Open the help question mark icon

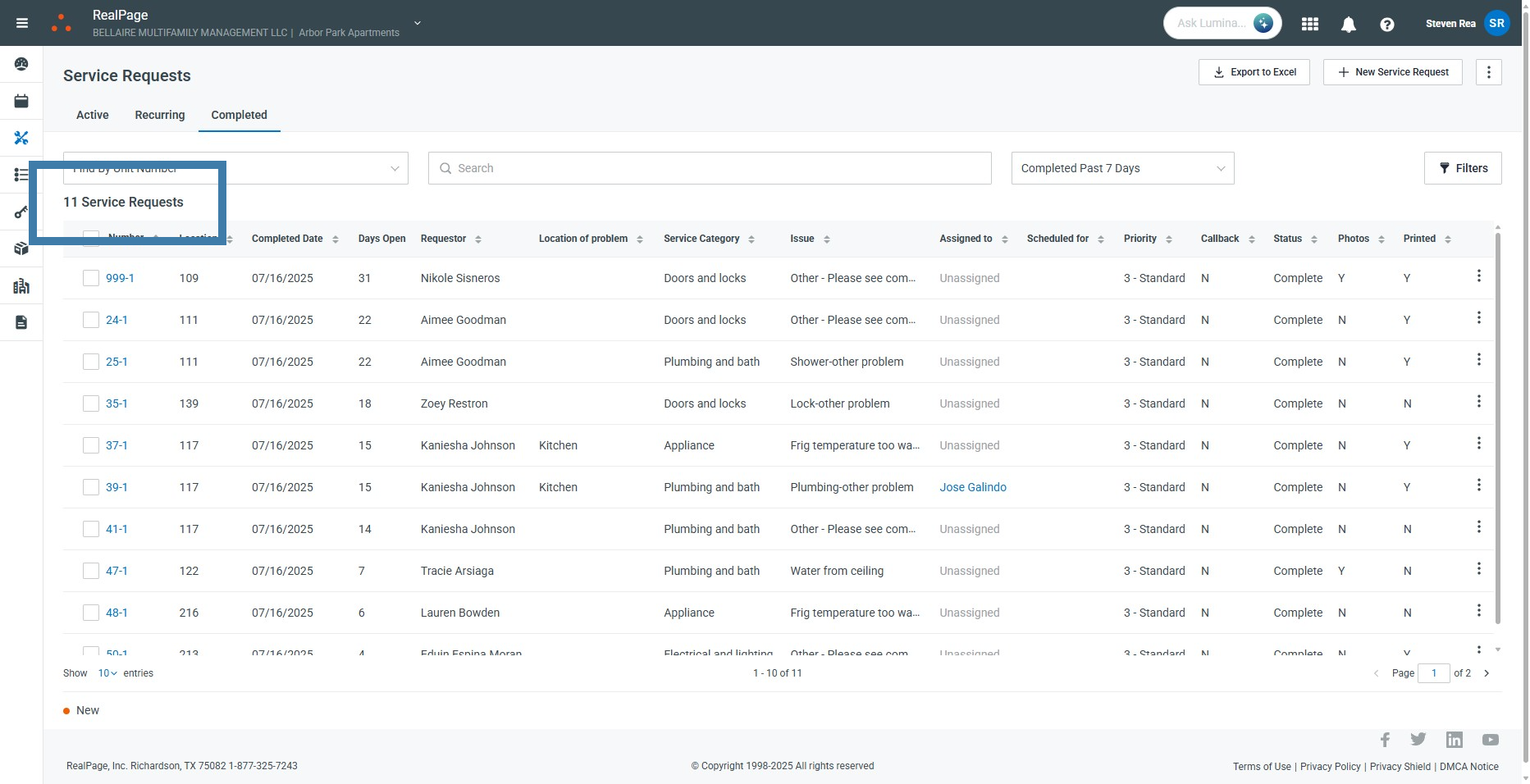point(1386,24)
